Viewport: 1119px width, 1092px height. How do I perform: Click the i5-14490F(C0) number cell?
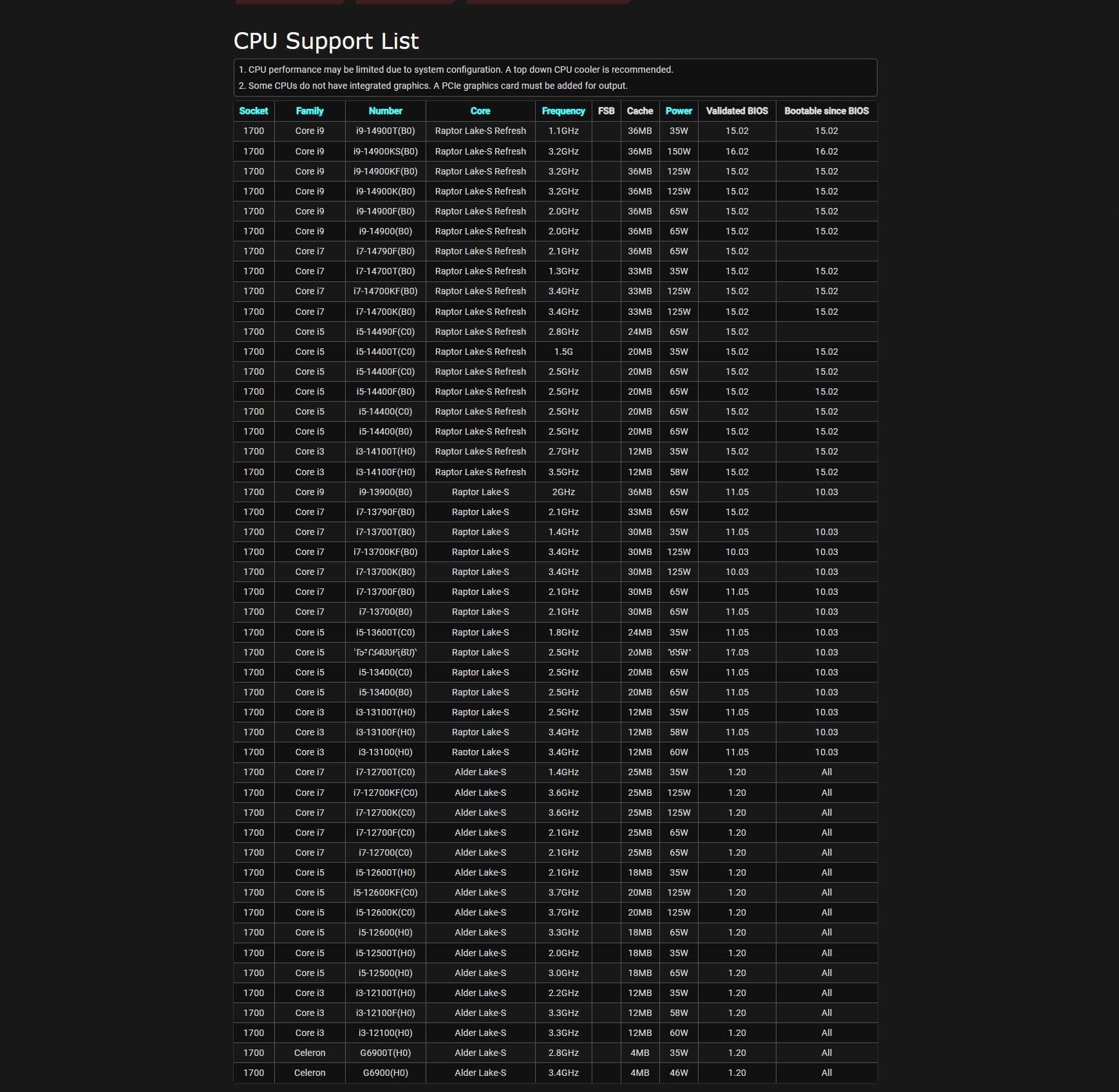click(385, 332)
